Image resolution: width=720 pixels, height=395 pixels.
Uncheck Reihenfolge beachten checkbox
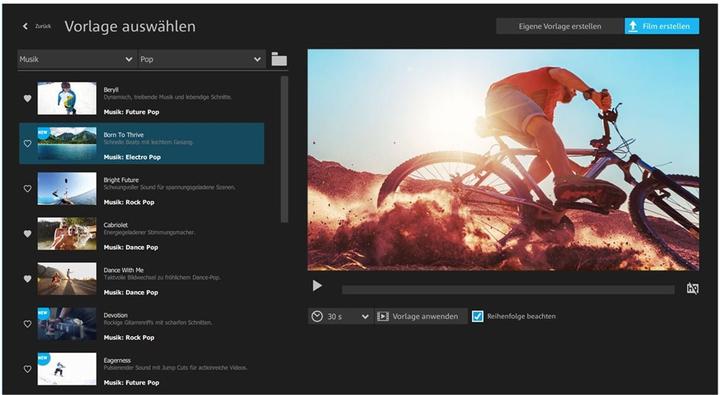pyautogui.click(x=478, y=316)
